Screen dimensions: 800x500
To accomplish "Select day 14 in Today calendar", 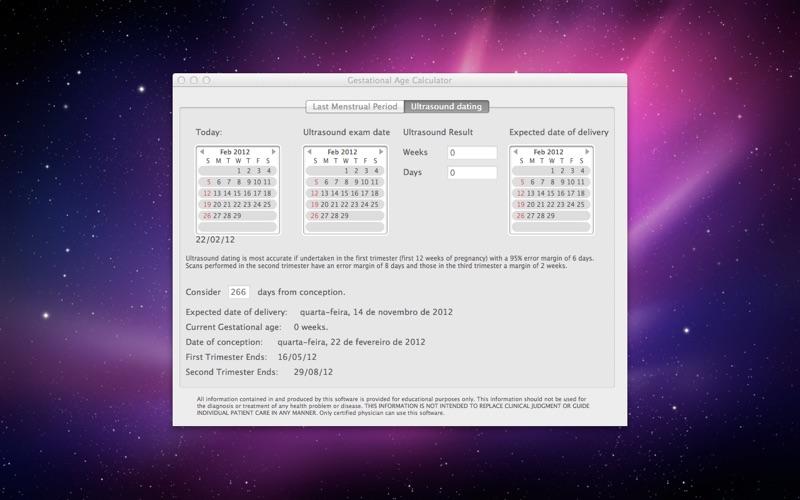I will pos(227,193).
